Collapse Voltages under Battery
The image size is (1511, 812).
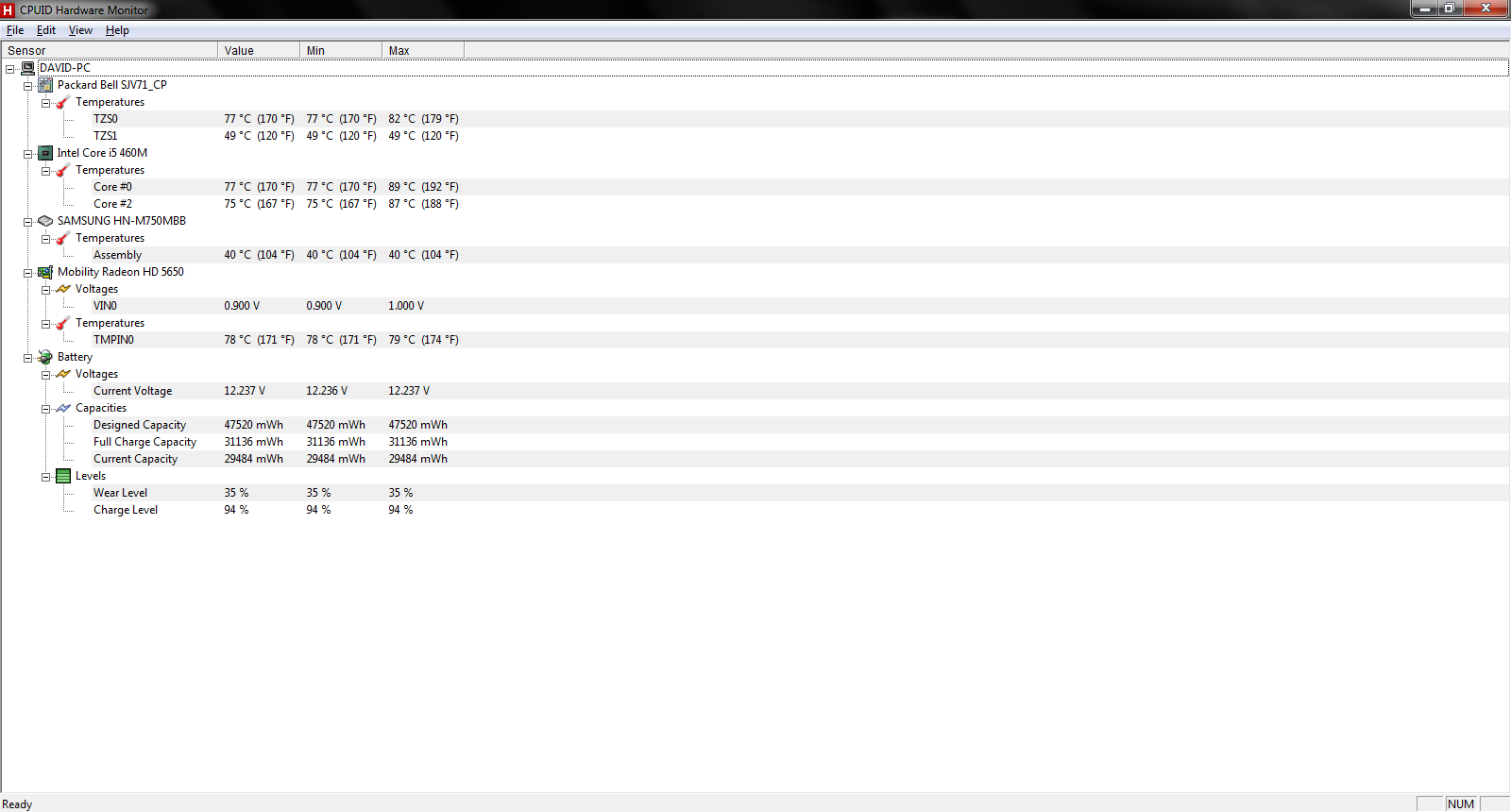click(x=45, y=375)
